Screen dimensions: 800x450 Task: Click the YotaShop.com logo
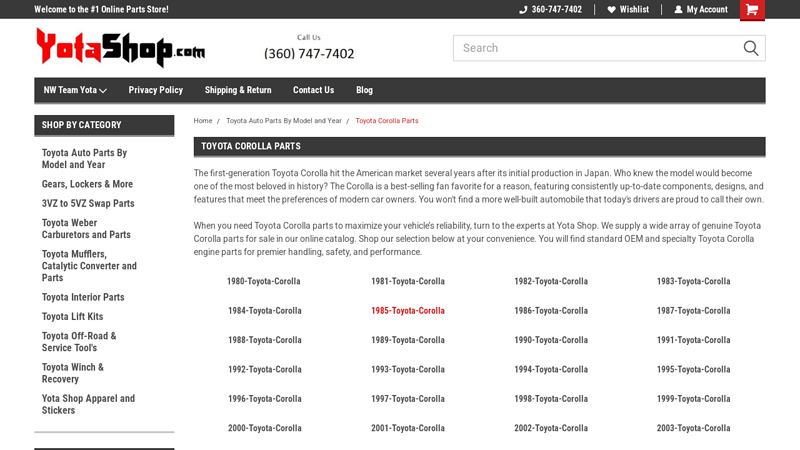pyautogui.click(x=120, y=47)
